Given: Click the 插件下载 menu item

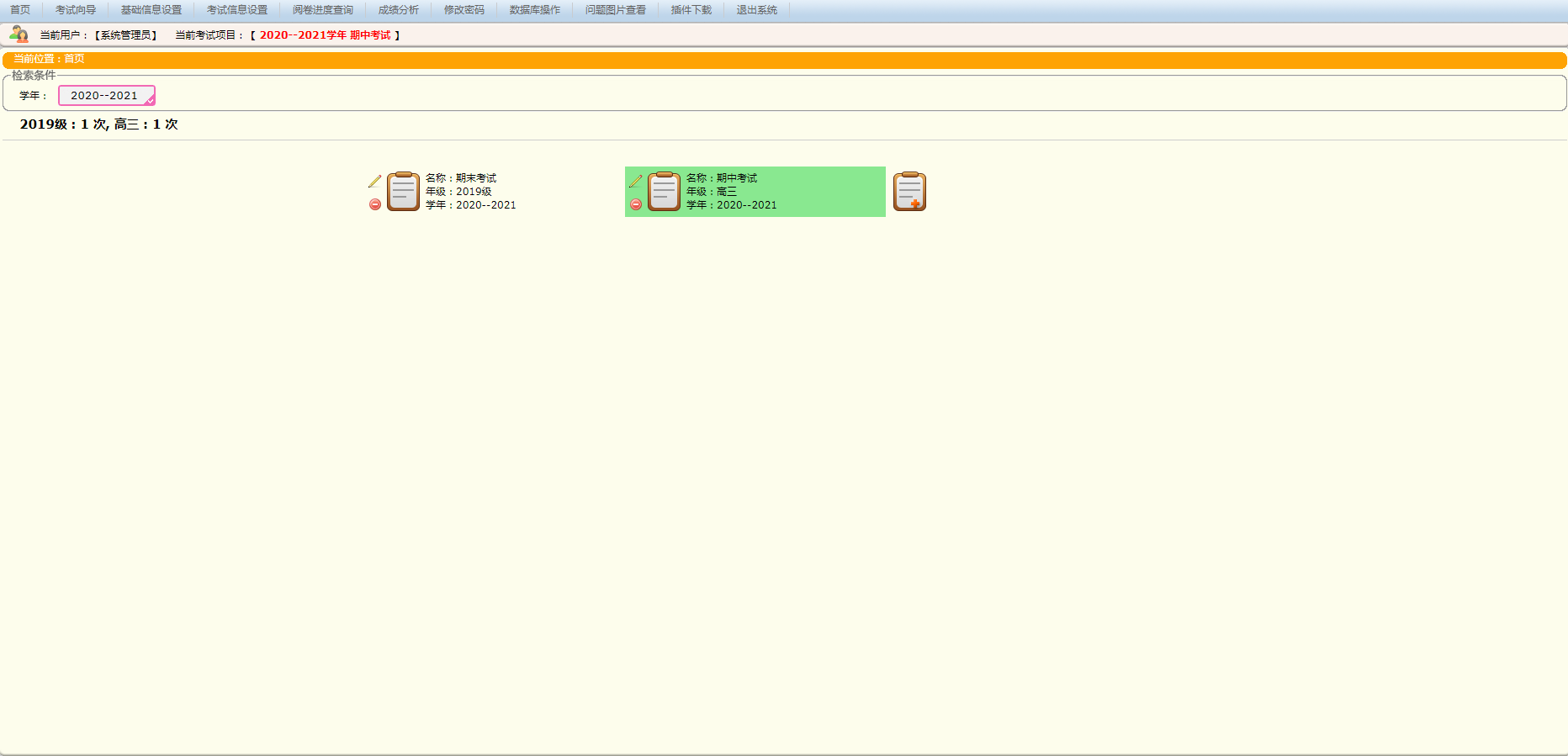Looking at the screenshot, I should click(x=691, y=10).
